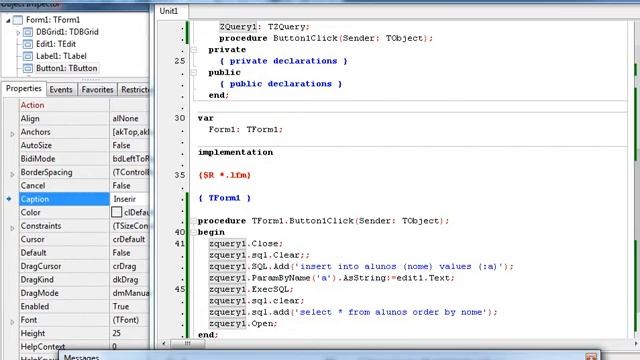Expand the Anchors property
The image size is (640, 360).
coord(12,133)
